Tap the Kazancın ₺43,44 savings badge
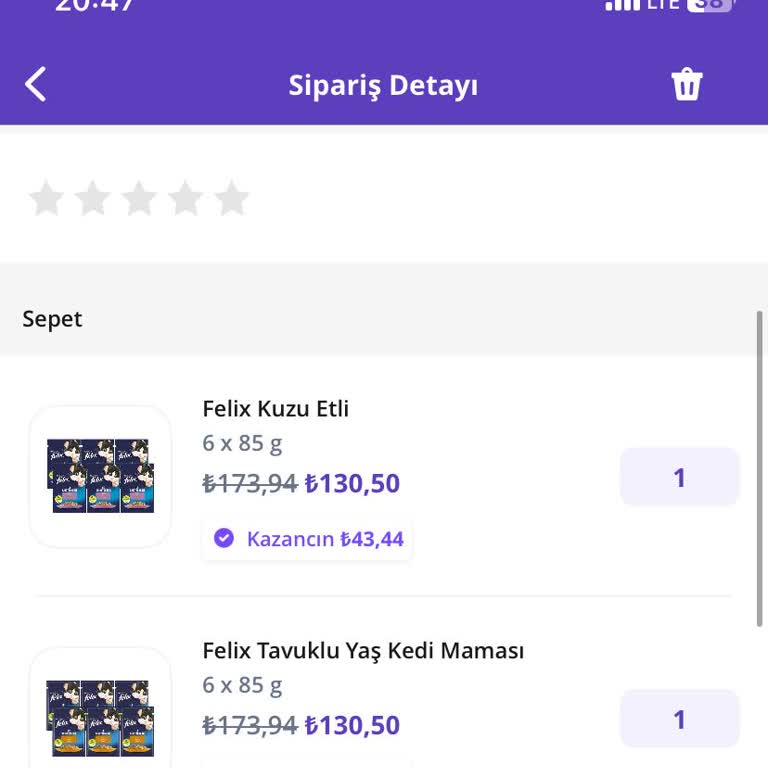 coord(308,539)
